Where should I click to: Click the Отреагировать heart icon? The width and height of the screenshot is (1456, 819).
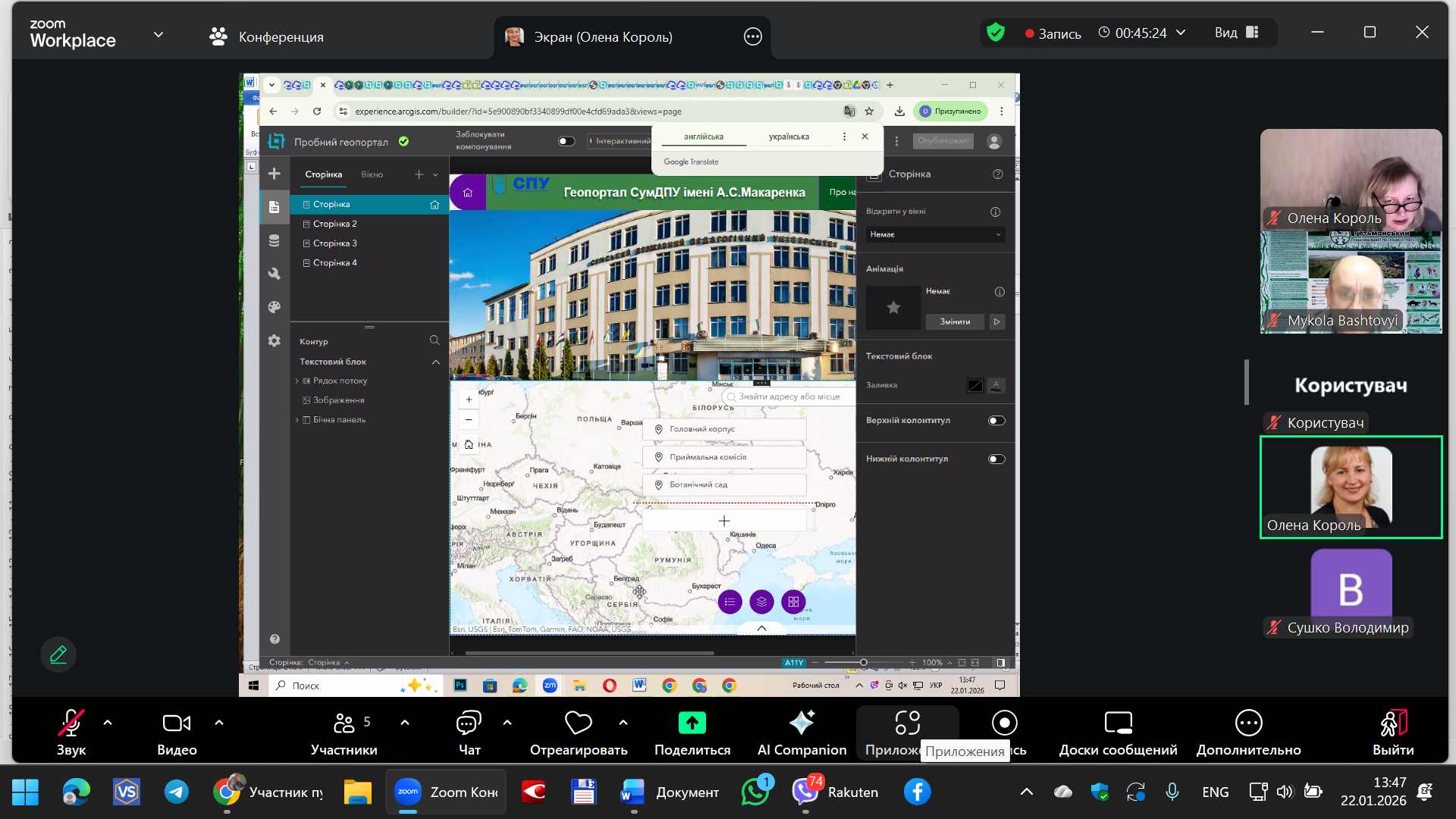578,723
